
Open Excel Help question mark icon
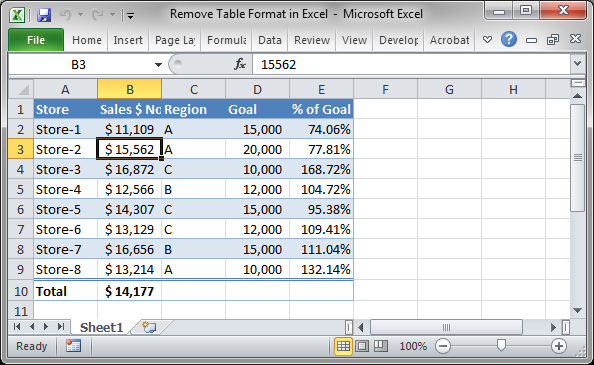(508, 39)
